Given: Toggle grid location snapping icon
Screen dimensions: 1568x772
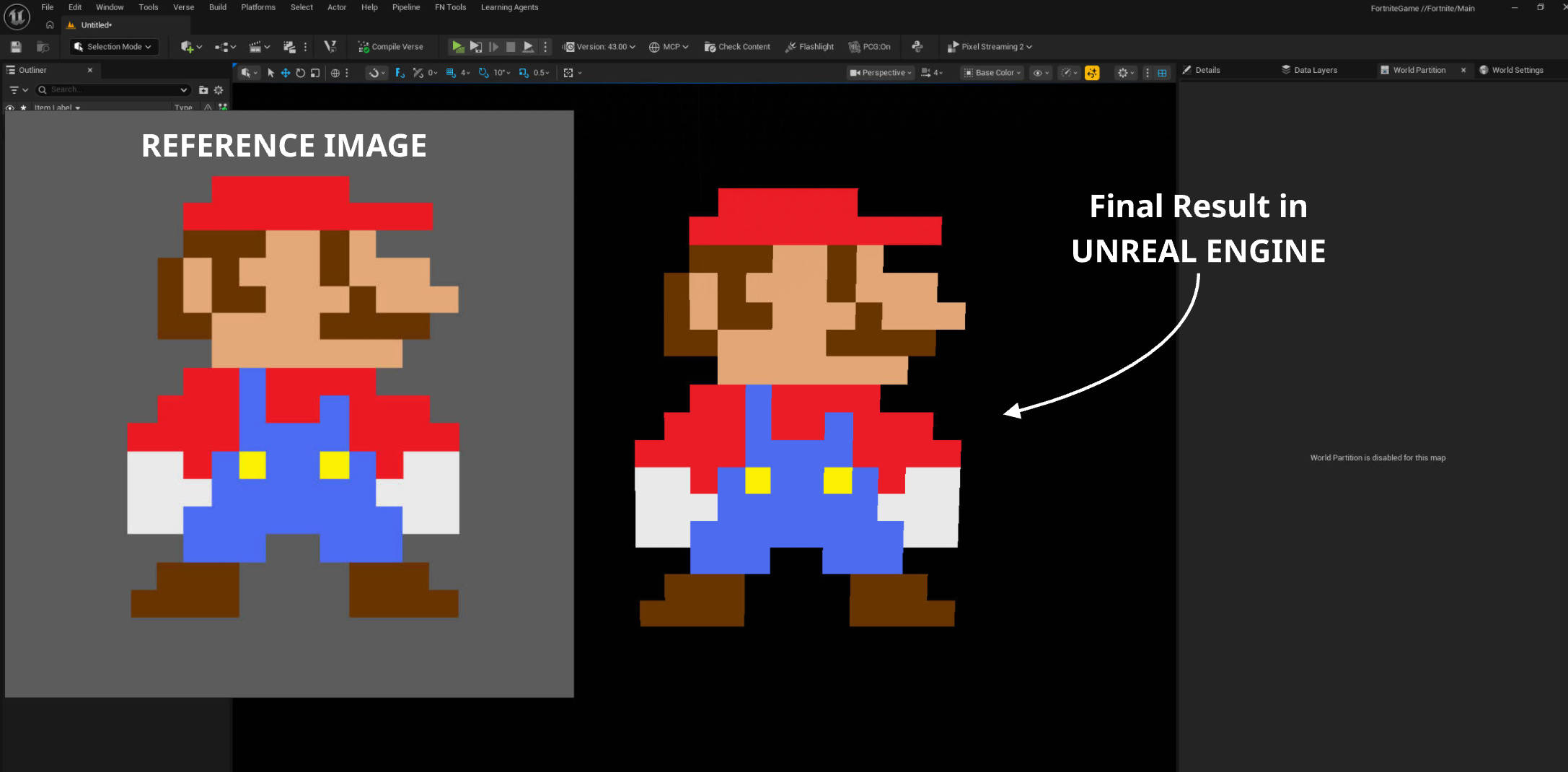Looking at the screenshot, I should point(451,73).
